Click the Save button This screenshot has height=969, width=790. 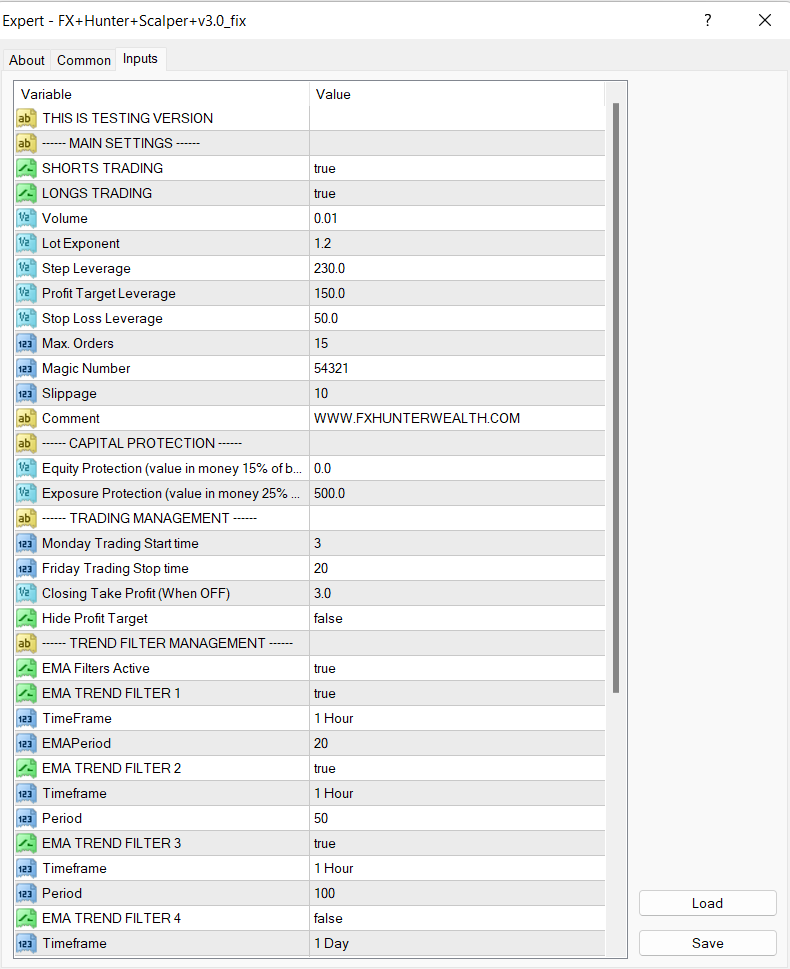click(x=707, y=943)
